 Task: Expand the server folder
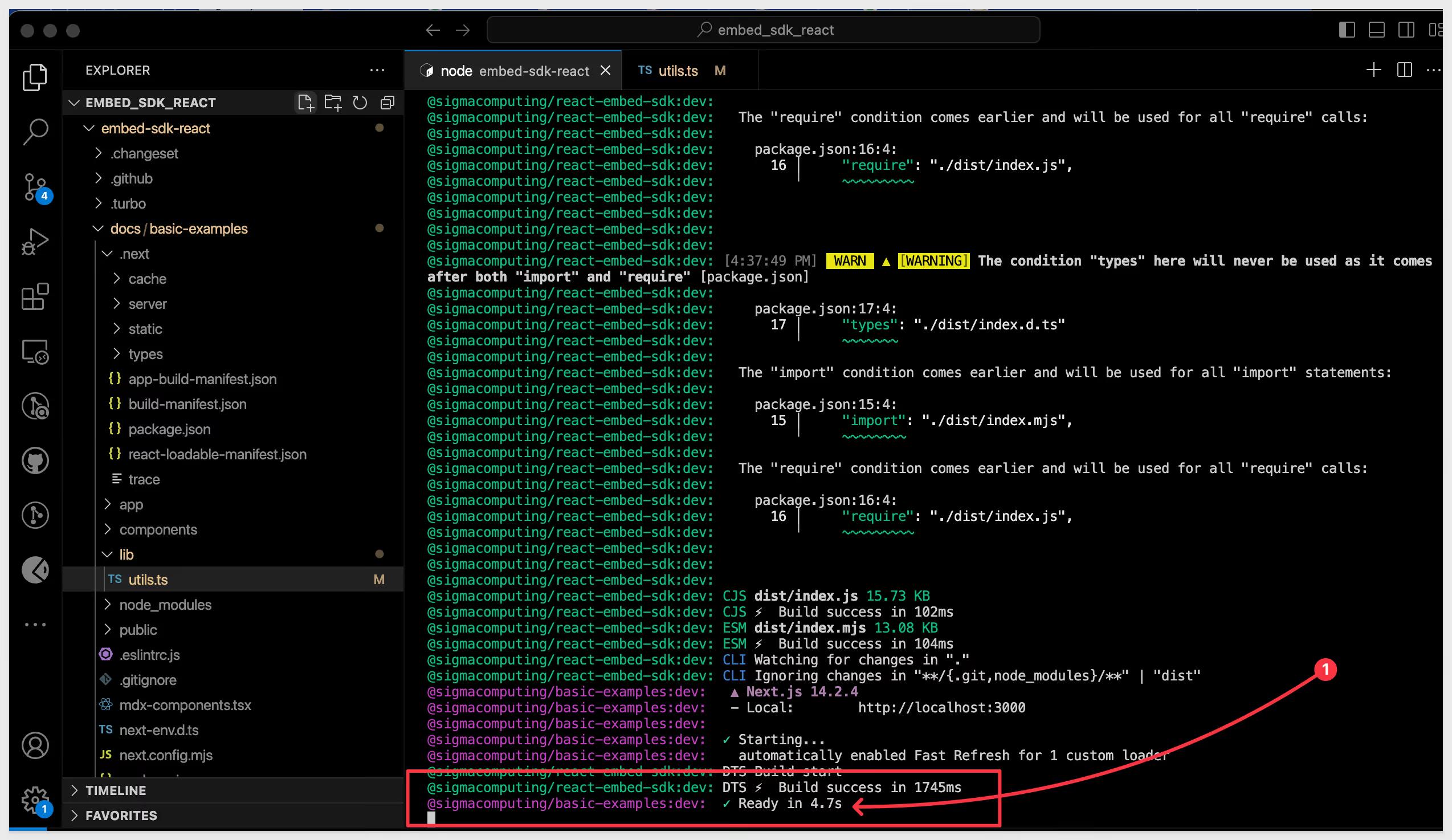pyautogui.click(x=233, y=304)
